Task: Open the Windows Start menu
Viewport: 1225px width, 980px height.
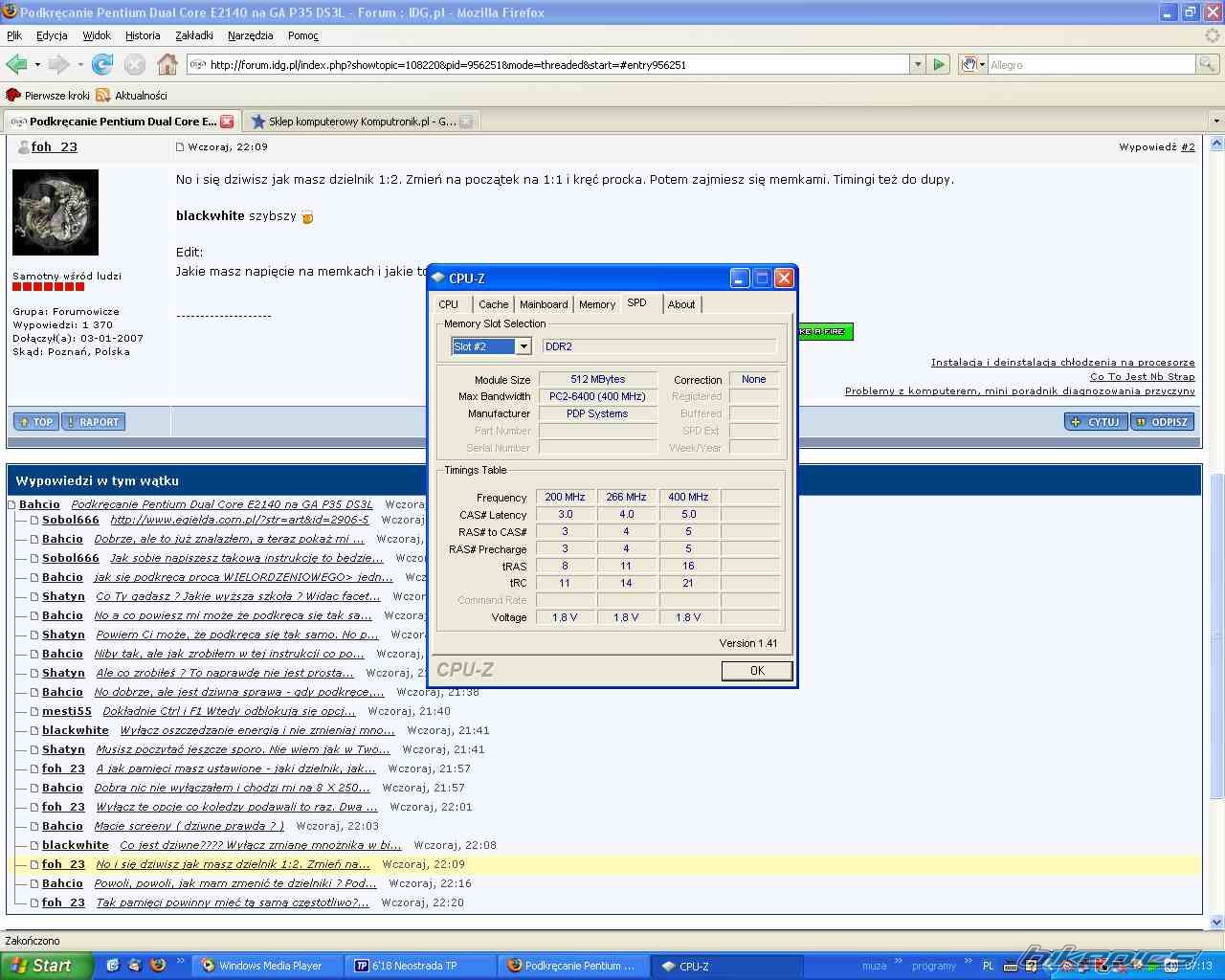Action: coord(46,966)
